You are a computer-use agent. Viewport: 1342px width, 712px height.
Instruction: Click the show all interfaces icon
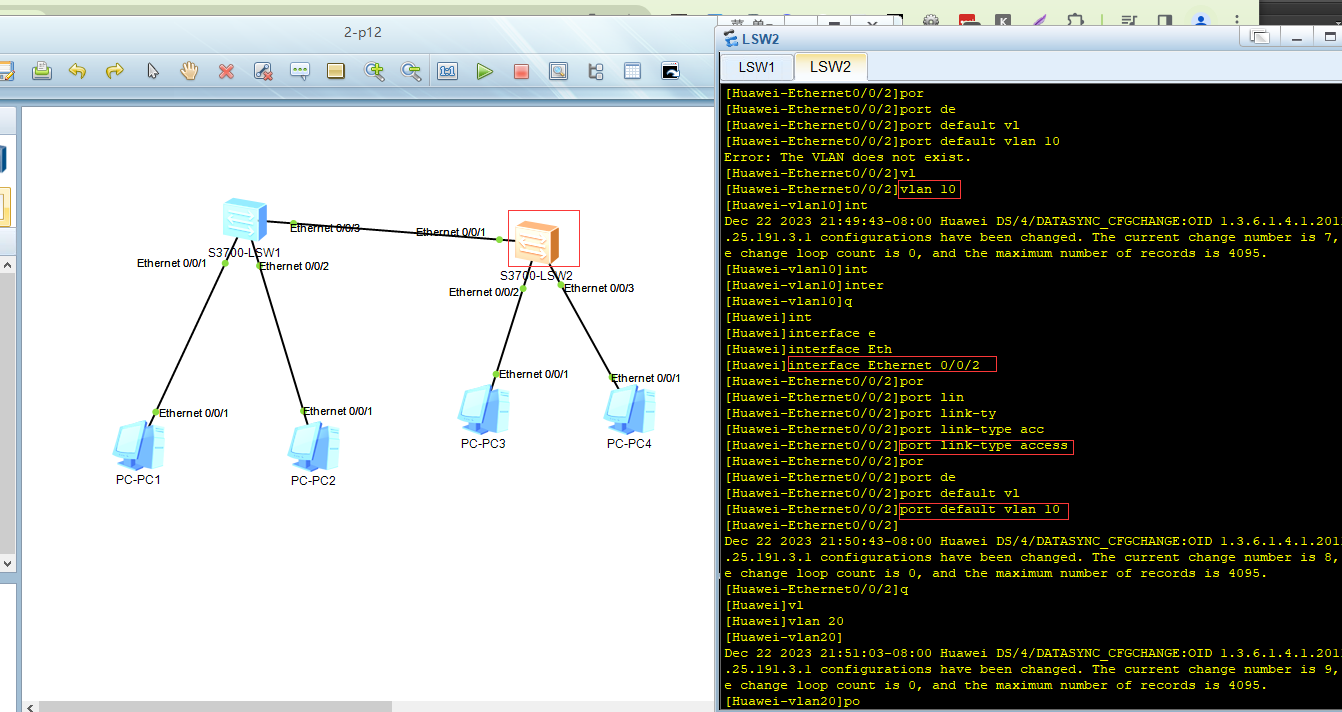pyautogui.click(x=595, y=71)
